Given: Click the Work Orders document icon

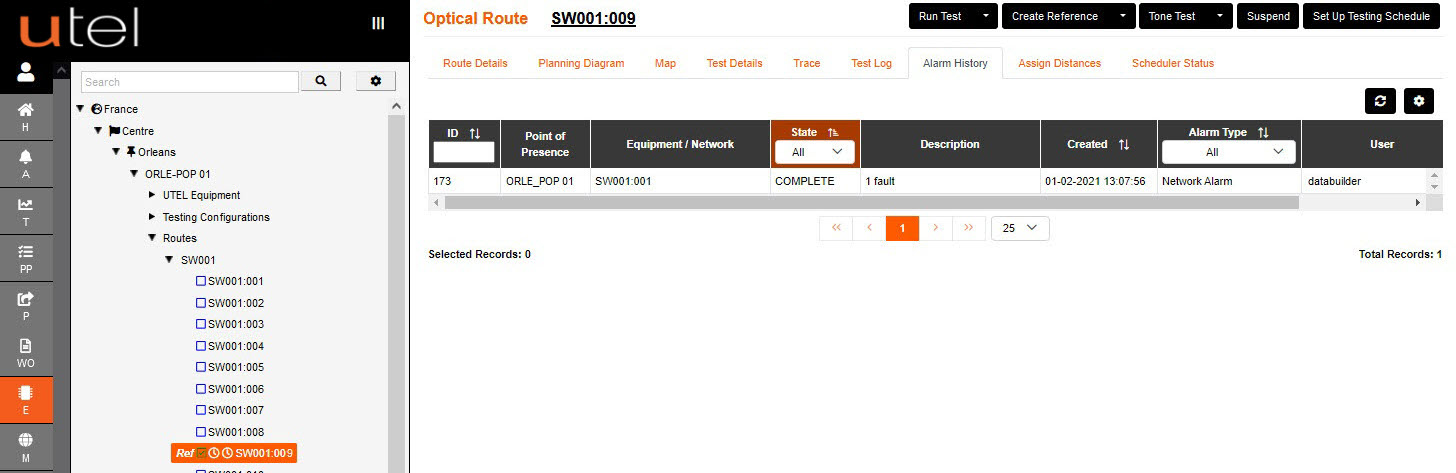Looking at the screenshot, I should pyautogui.click(x=26, y=346).
